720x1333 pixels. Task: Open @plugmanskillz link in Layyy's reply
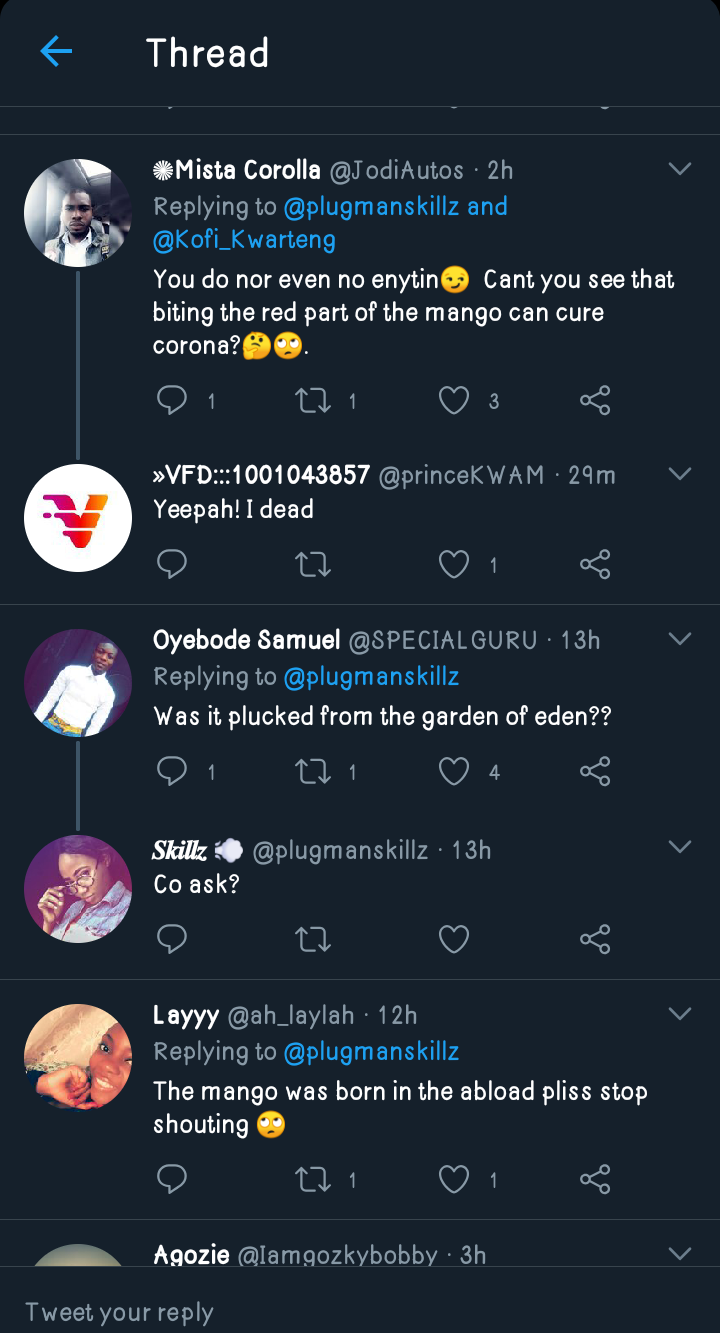coord(371,1052)
